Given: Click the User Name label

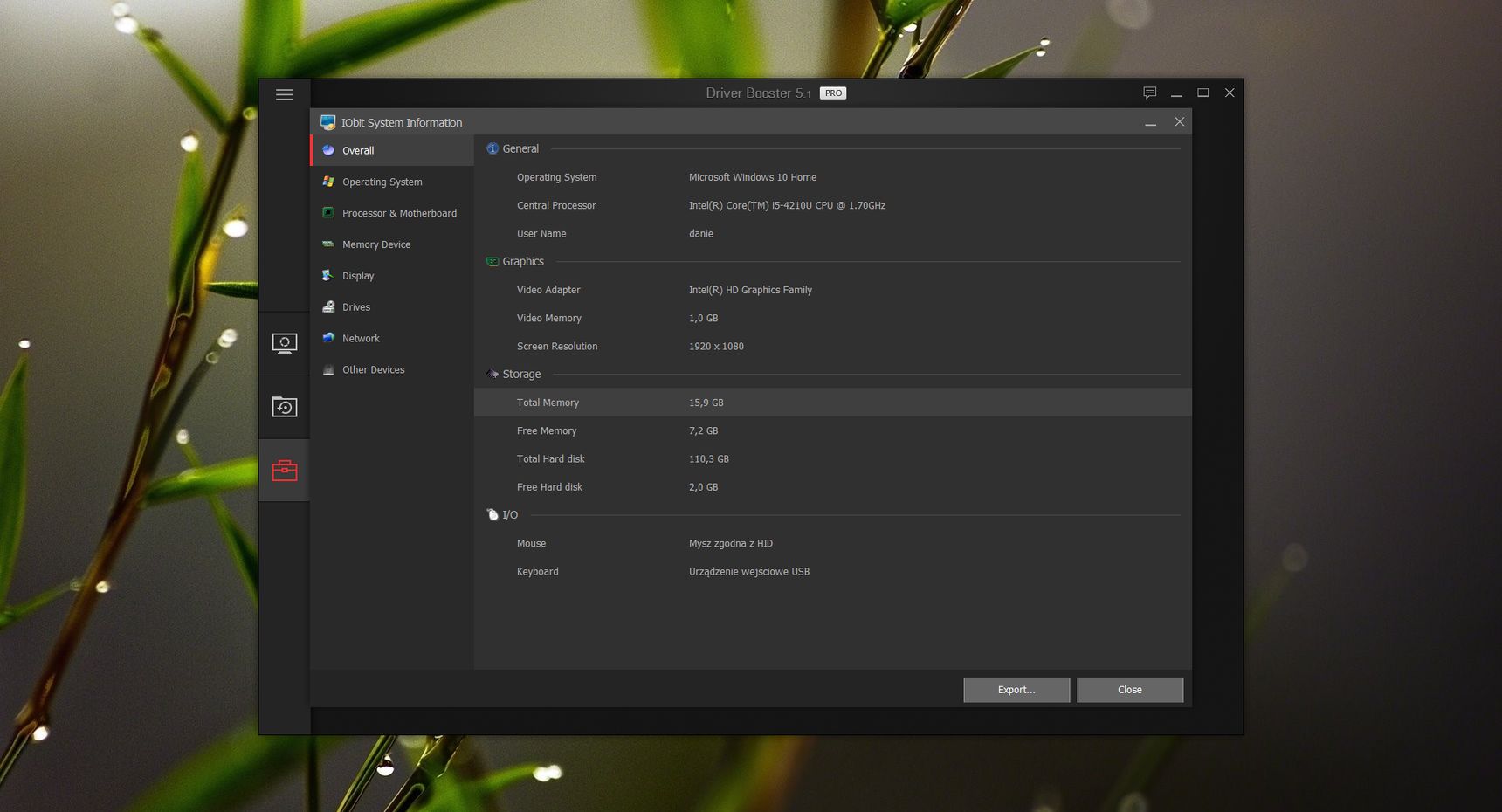Looking at the screenshot, I should coord(541,233).
